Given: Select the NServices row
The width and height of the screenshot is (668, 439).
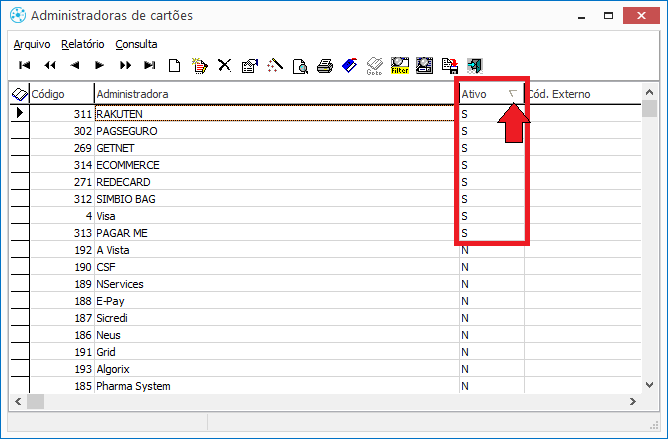Looking at the screenshot, I should click(x=326, y=284).
